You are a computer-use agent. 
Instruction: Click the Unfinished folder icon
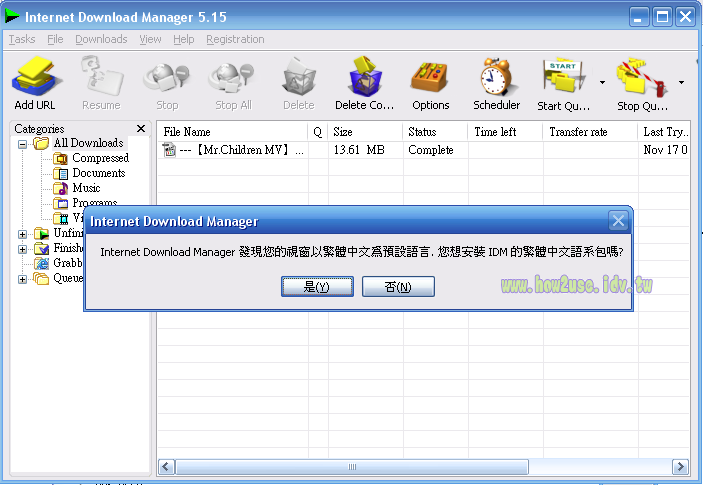[x=41, y=234]
